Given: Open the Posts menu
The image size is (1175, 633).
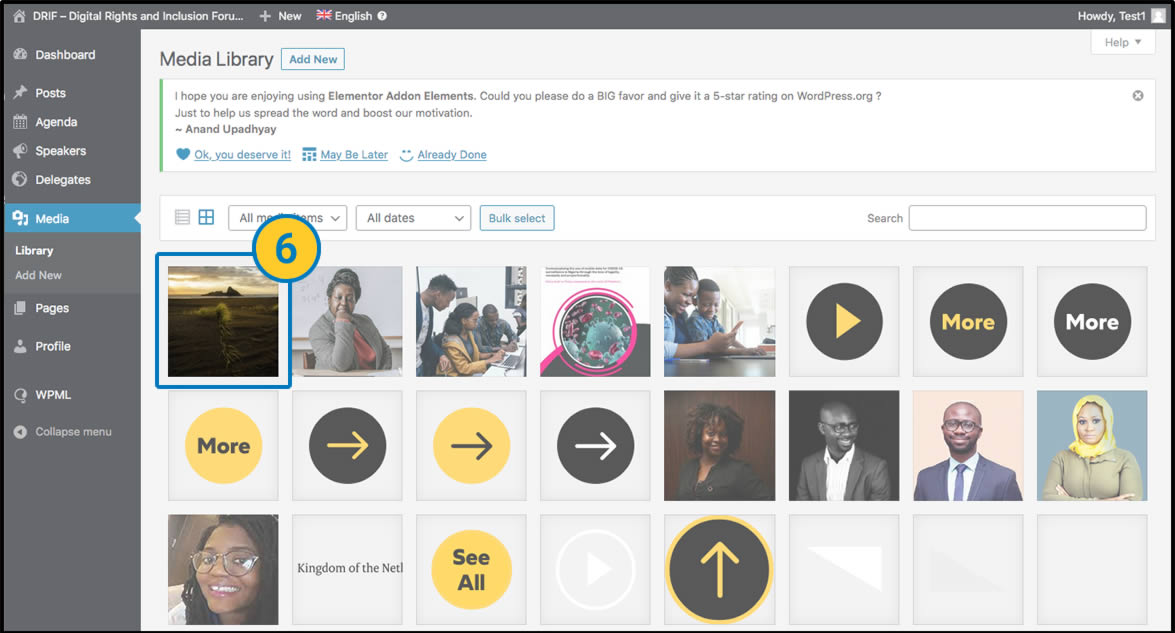Looking at the screenshot, I should coord(50,93).
